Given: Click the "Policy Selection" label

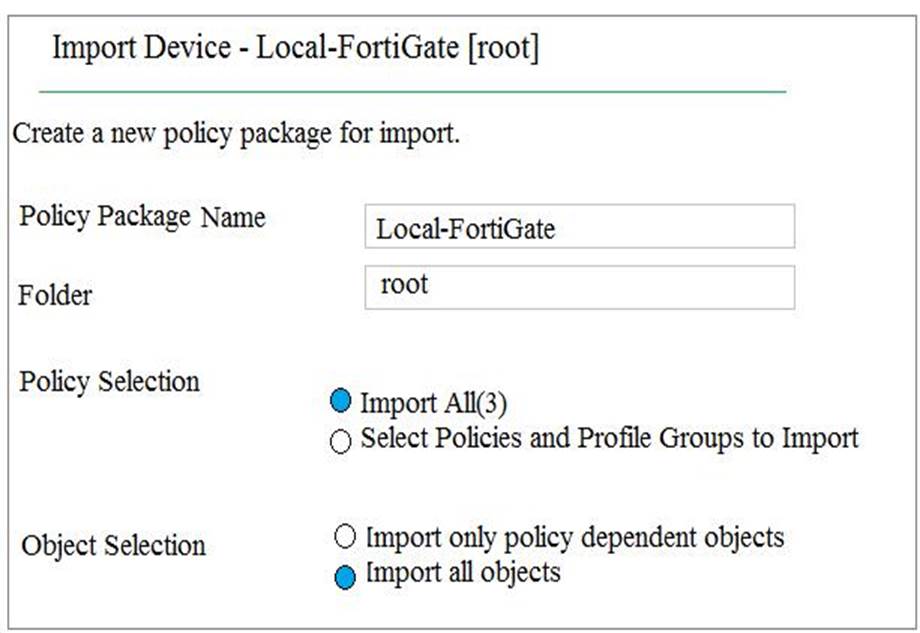Looking at the screenshot, I should (109, 382).
